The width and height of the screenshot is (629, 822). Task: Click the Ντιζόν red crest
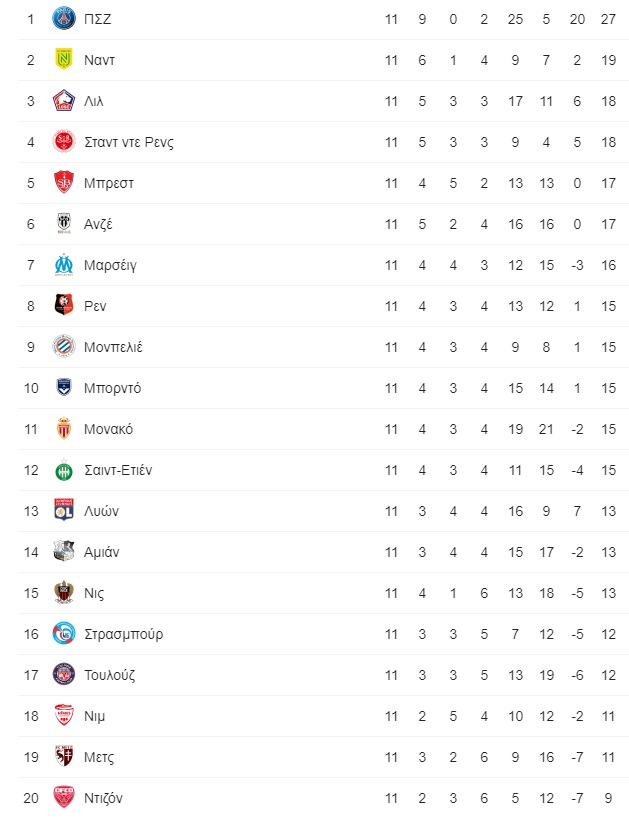[x=64, y=798]
